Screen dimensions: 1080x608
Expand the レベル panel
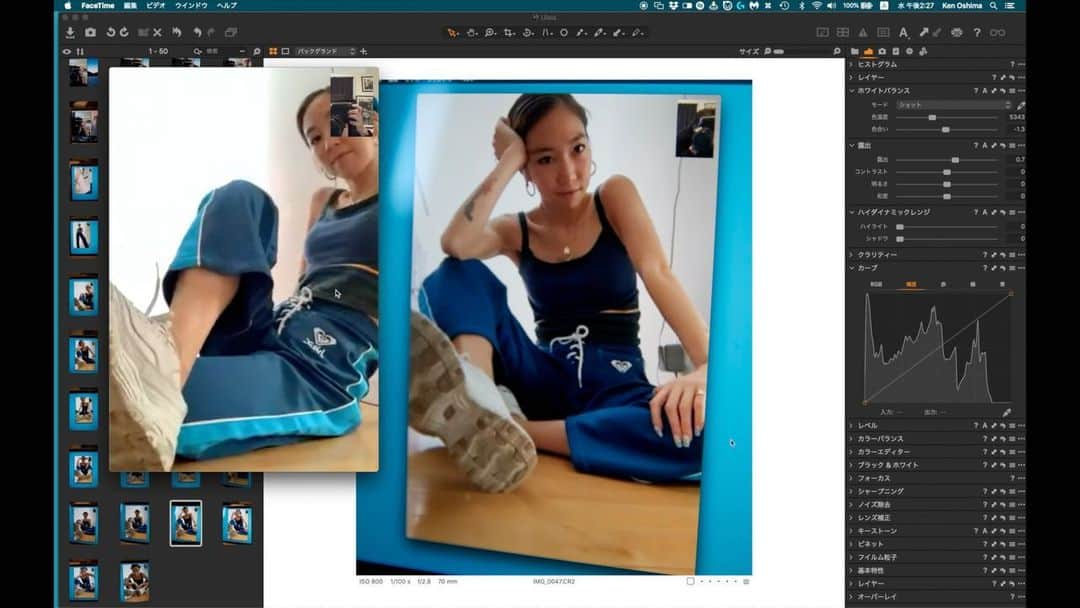(x=852, y=426)
